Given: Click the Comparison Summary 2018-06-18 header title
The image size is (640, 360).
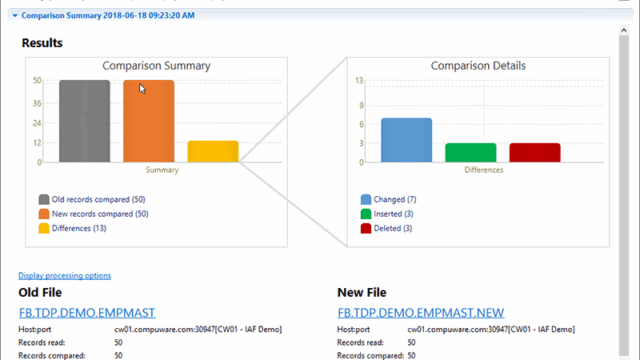Looking at the screenshot, I should pos(108,16).
